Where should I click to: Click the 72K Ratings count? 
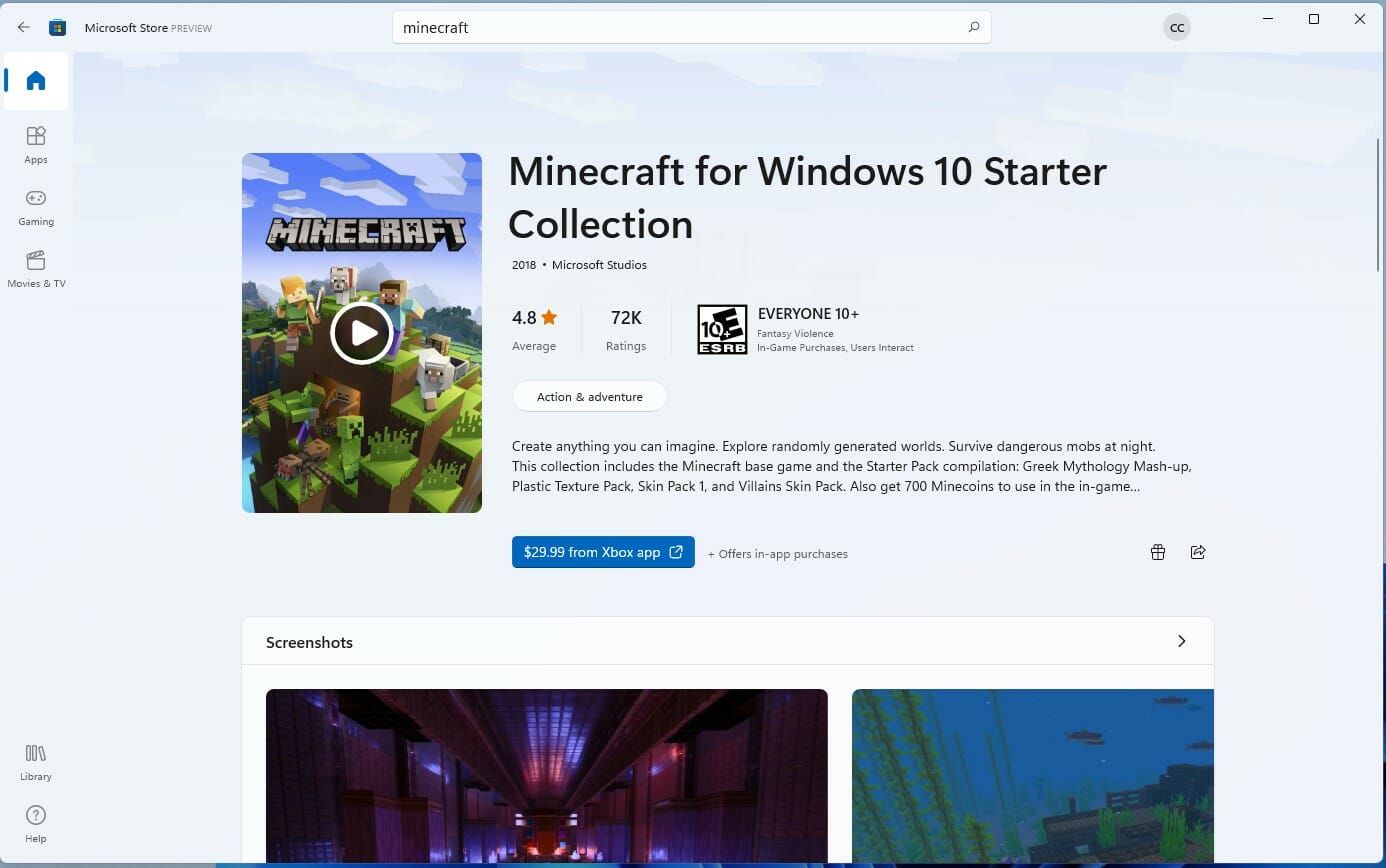coord(626,330)
